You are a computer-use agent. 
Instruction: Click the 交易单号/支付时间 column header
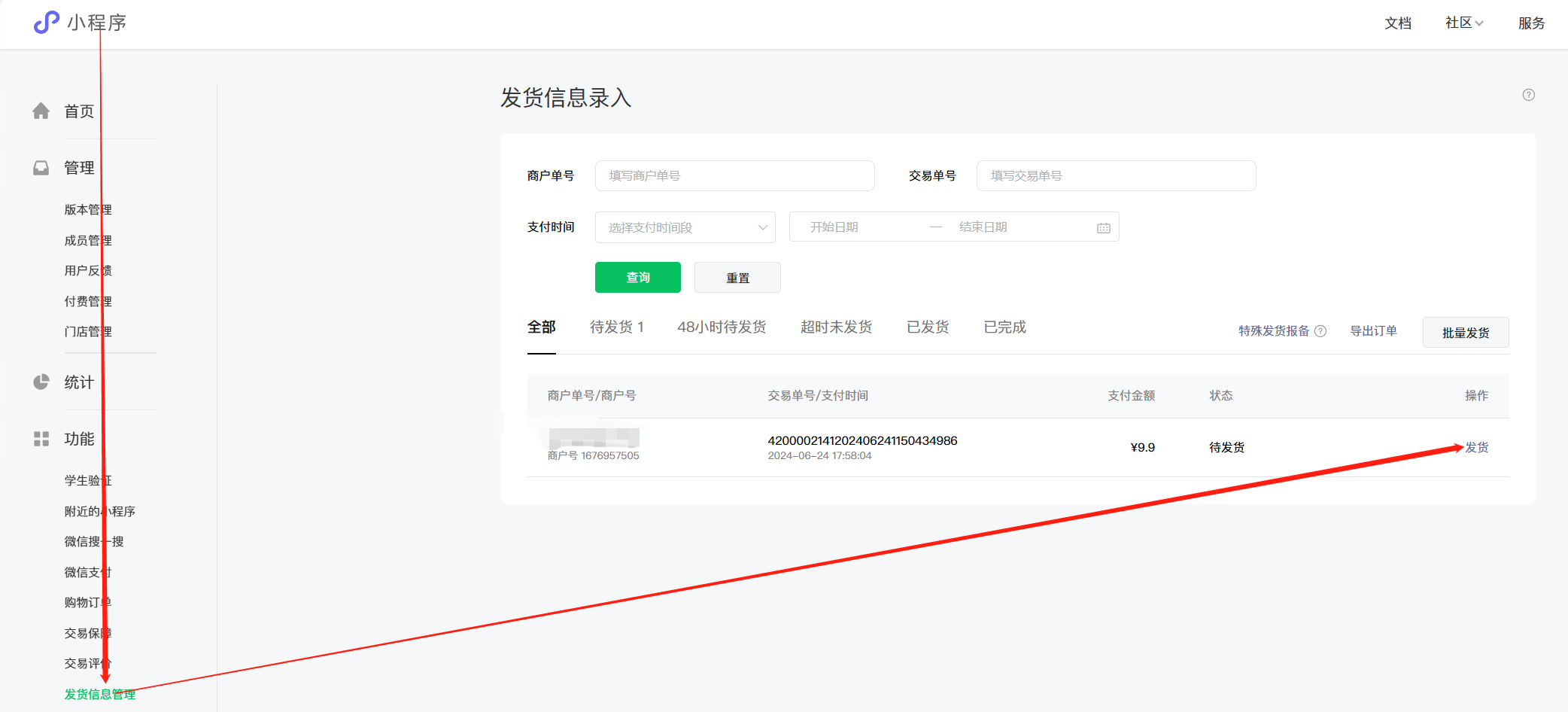point(818,396)
